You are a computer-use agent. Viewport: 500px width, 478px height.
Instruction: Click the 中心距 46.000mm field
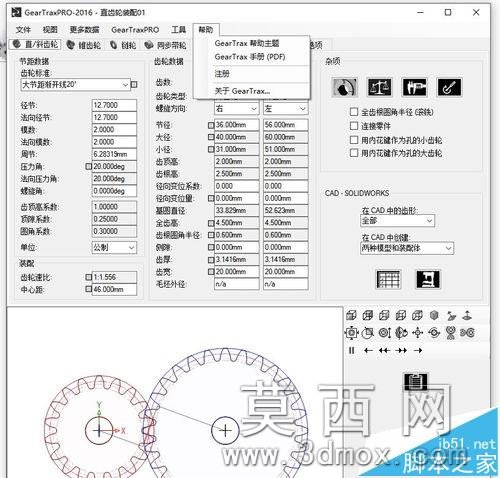[114, 289]
